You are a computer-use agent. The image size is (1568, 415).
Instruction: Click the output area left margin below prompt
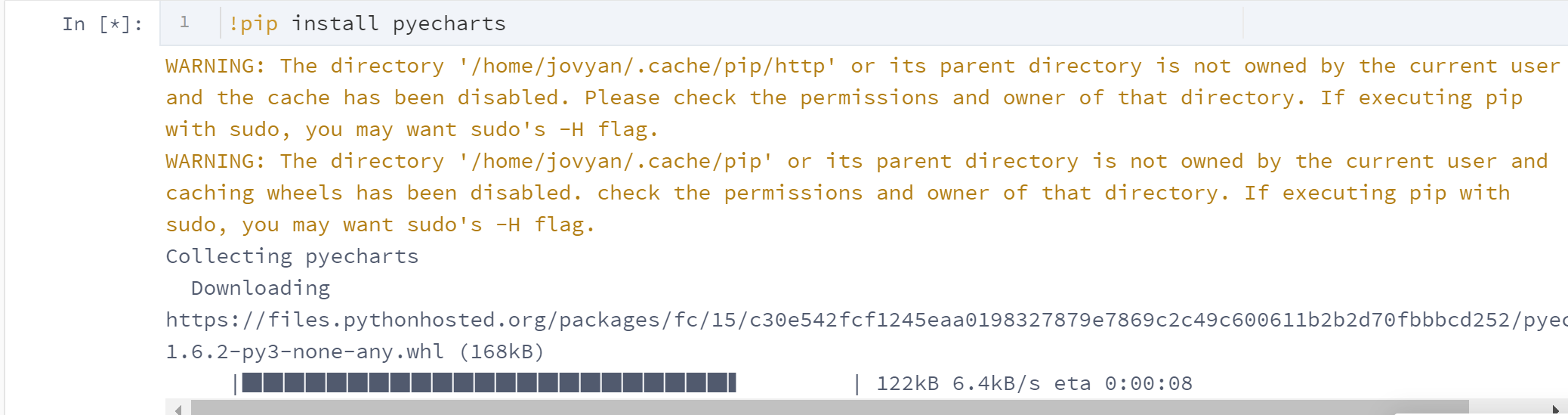coord(83,227)
